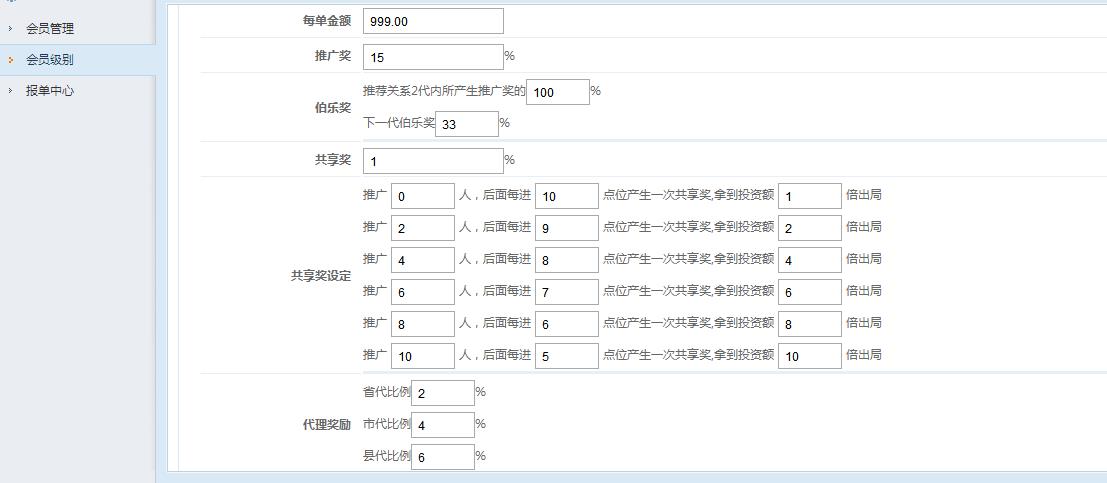Click the 后面每进 field in the 推广 8 row
This screenshot has height=483, width=1107.
pos(566,324)
